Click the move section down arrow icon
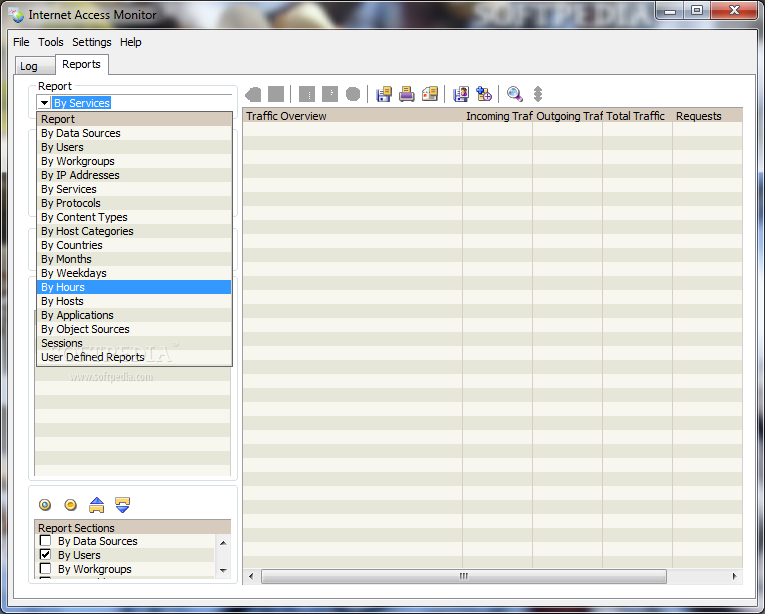The image size is (765, 614). coord(122,505)
